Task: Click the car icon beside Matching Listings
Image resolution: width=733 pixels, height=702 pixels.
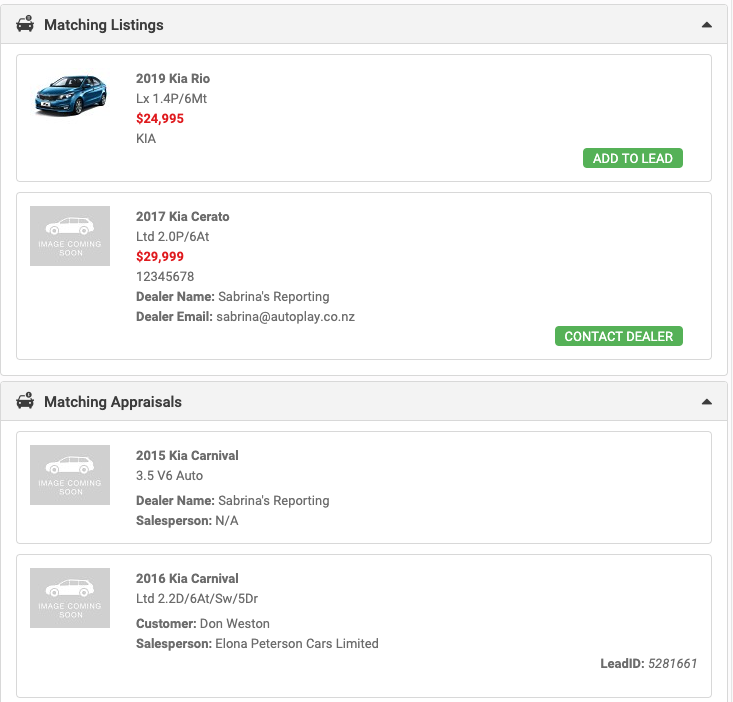Action: tap(26, 24)
